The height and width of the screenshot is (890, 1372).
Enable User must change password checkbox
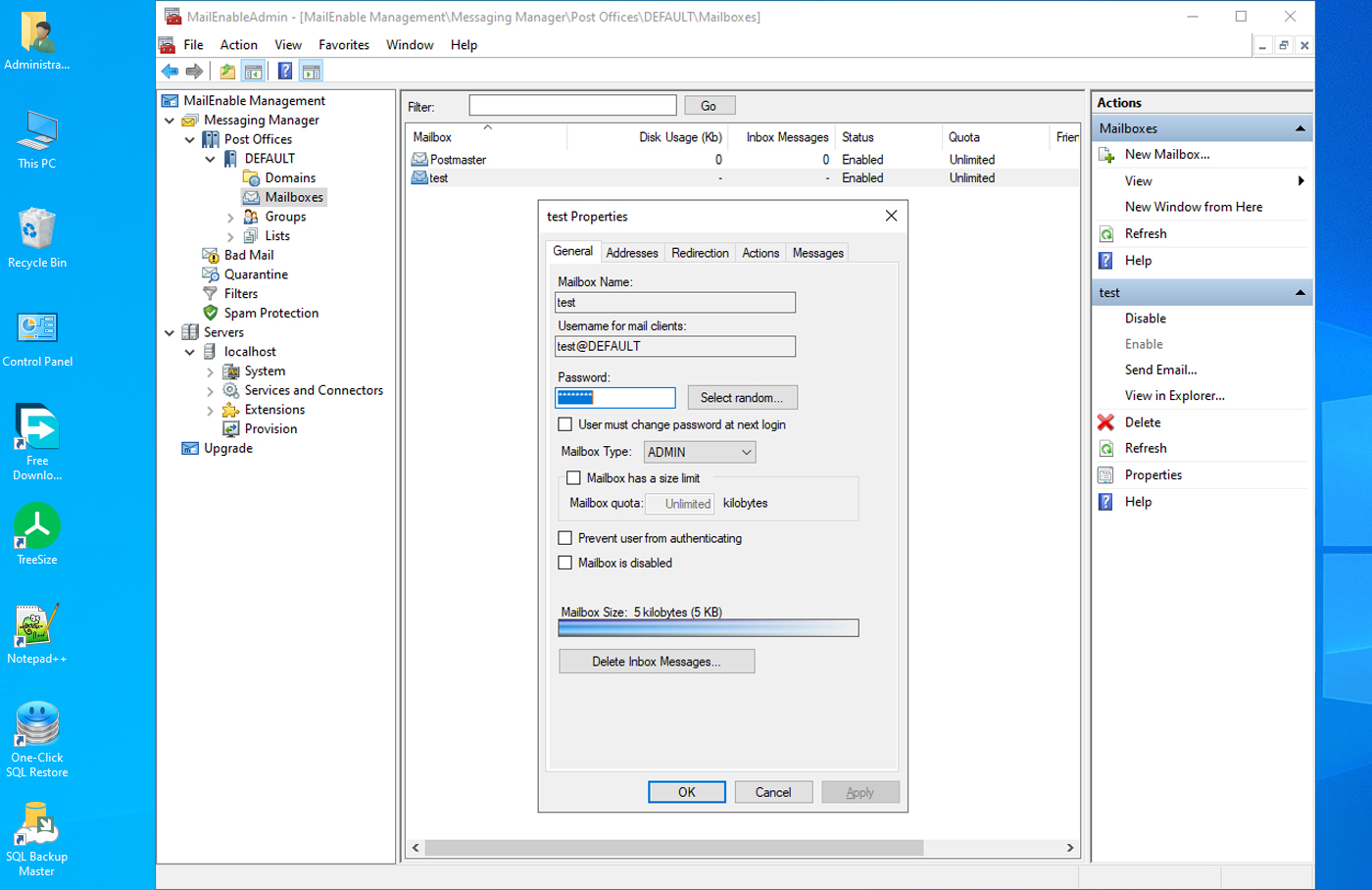tap(565, 424)
